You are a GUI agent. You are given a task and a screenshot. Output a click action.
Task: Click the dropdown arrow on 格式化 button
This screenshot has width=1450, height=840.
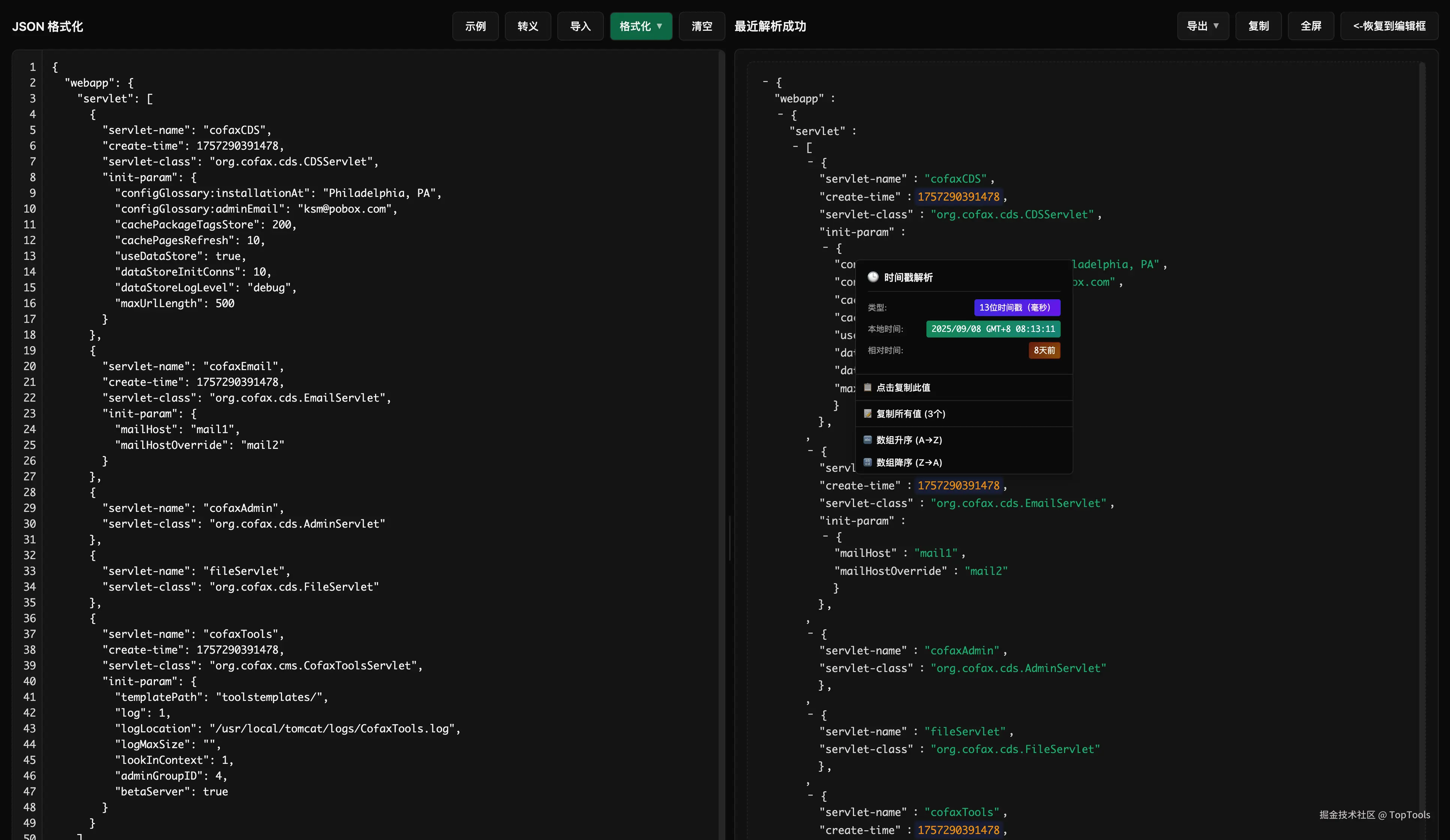[x=659, y=26]
